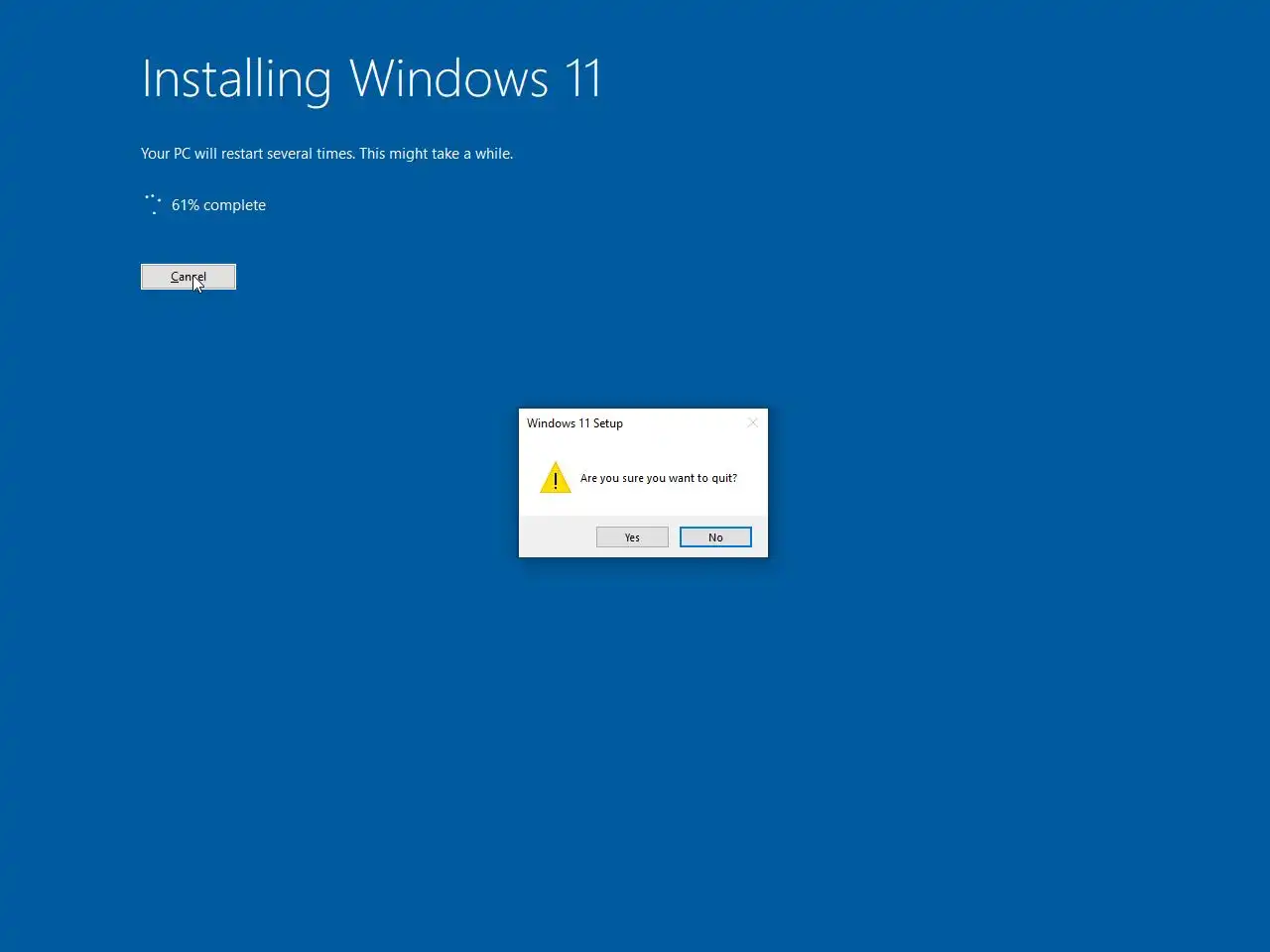Click the Cancel button under the progress text
This screenshot has height=952, width=1270.
coord(189,277)
